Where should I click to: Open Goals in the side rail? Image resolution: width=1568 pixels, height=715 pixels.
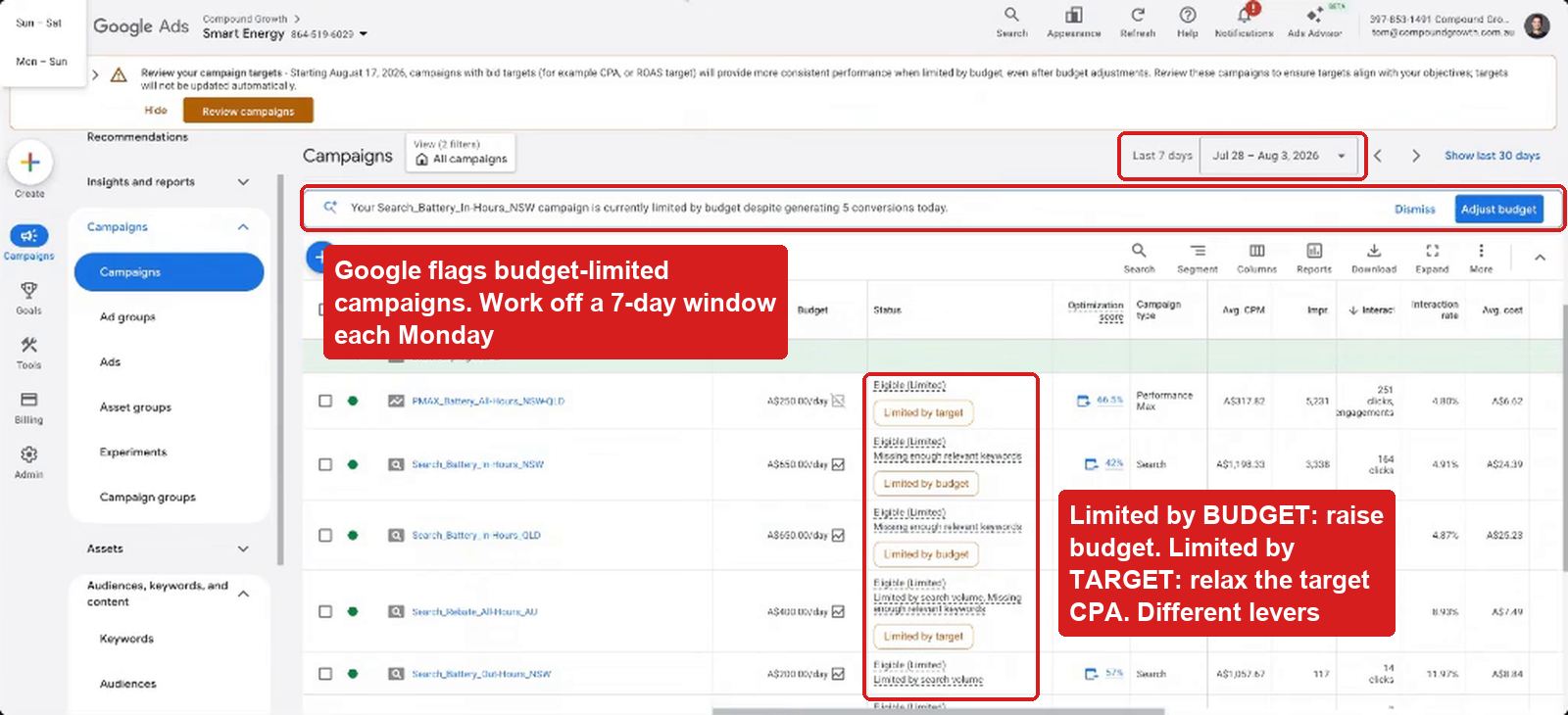[28, 298]
